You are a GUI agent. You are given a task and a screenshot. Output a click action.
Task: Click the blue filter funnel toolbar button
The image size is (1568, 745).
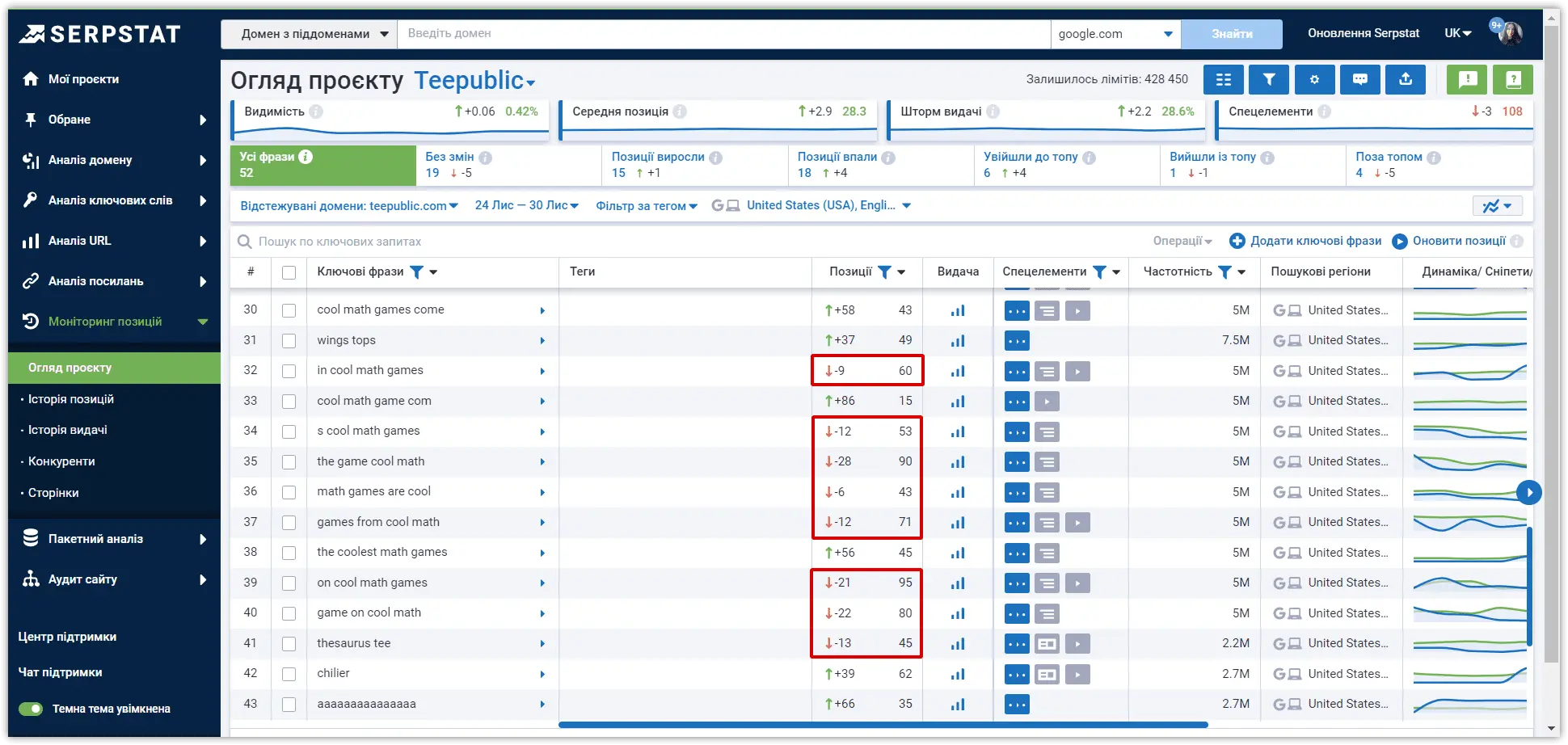(1269, 79)
